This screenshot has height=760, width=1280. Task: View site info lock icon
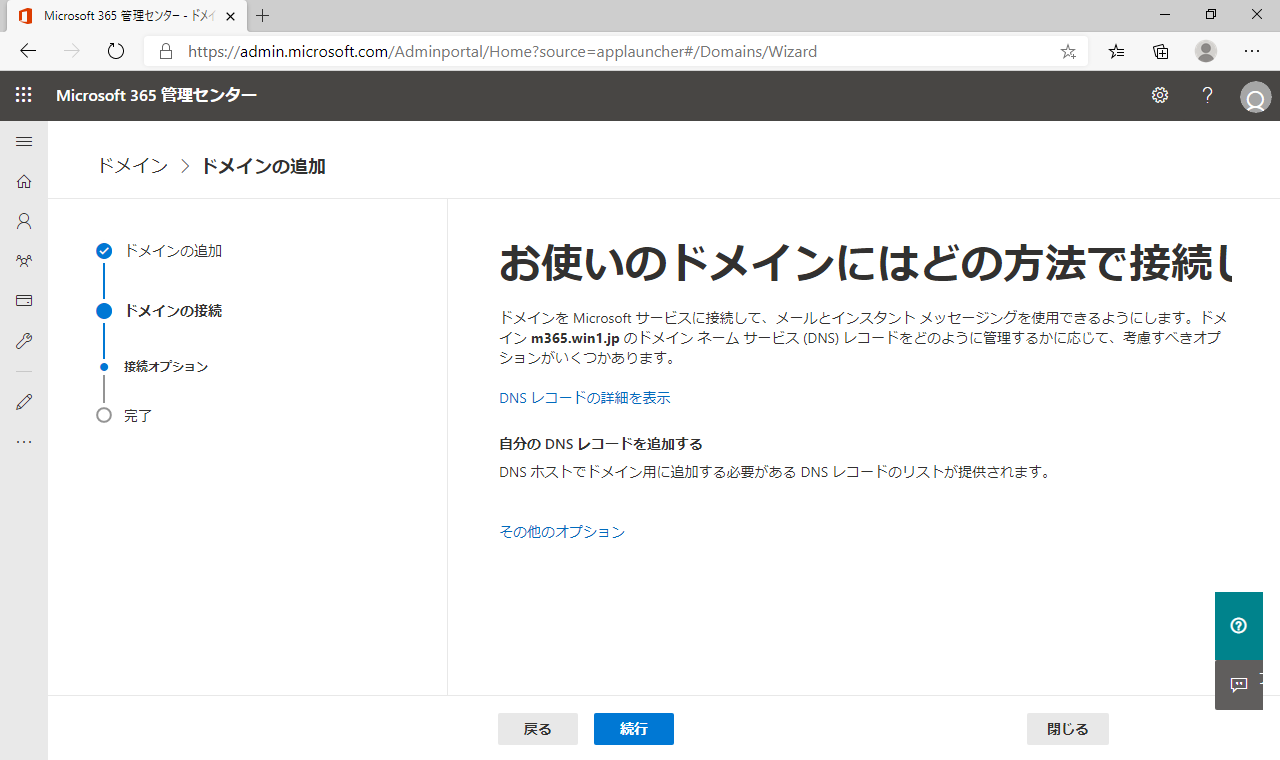coord(166,51)
